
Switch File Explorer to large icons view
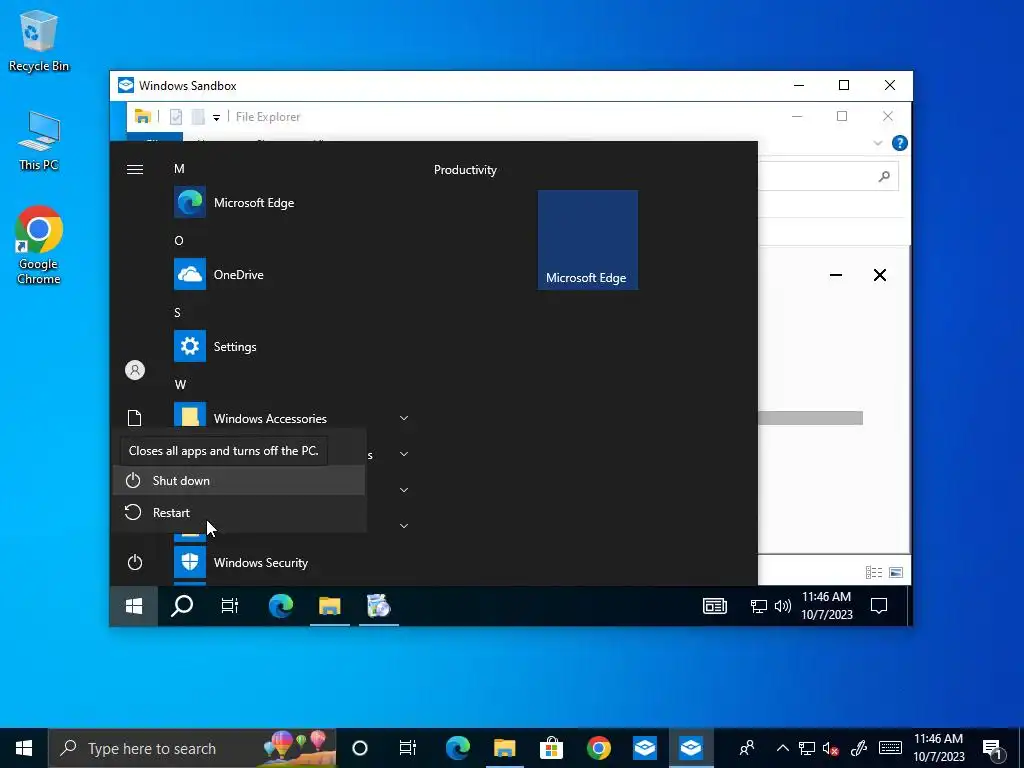[896, 573]
